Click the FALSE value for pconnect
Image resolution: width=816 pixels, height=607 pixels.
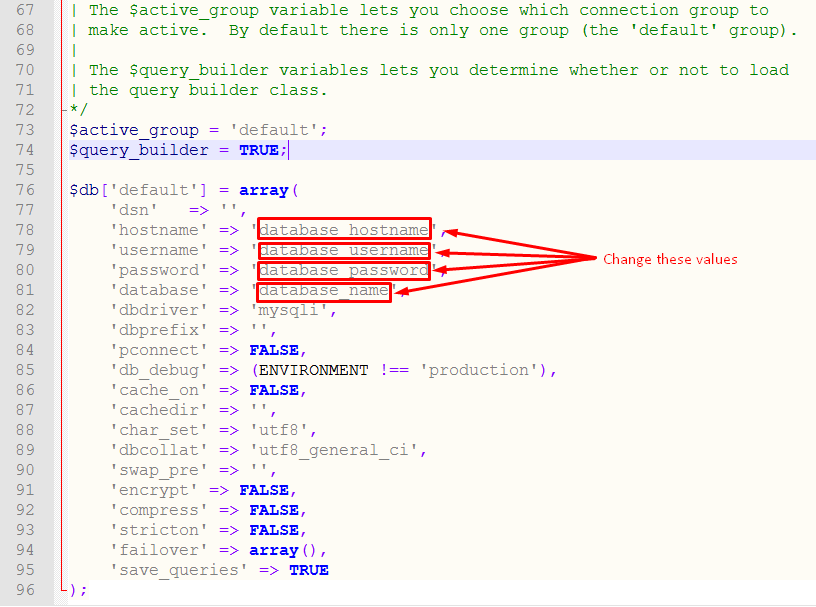click(x=274, y=350)
